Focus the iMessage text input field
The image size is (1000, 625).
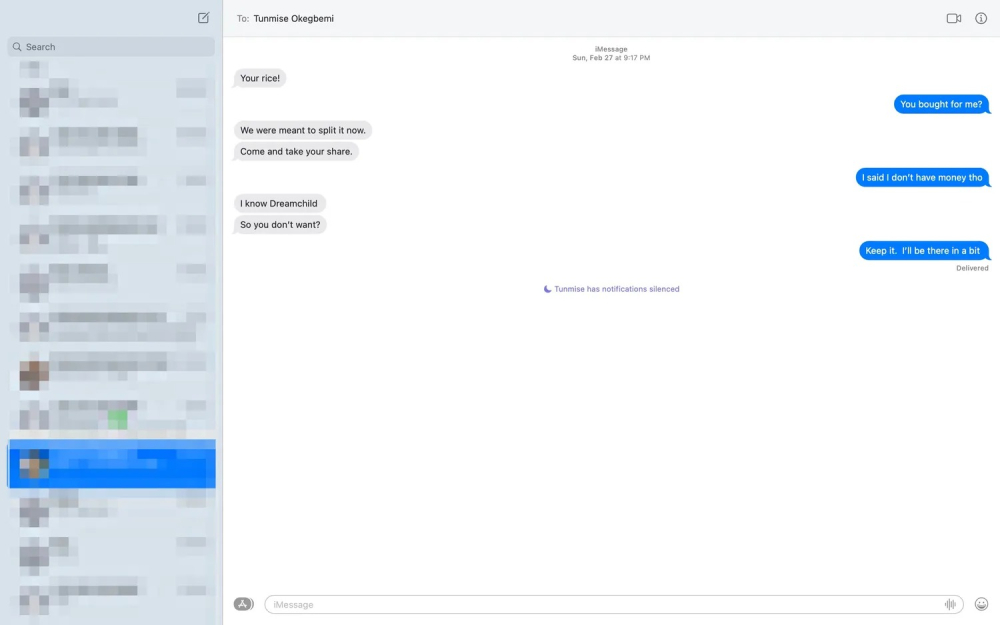pos(600,604)
